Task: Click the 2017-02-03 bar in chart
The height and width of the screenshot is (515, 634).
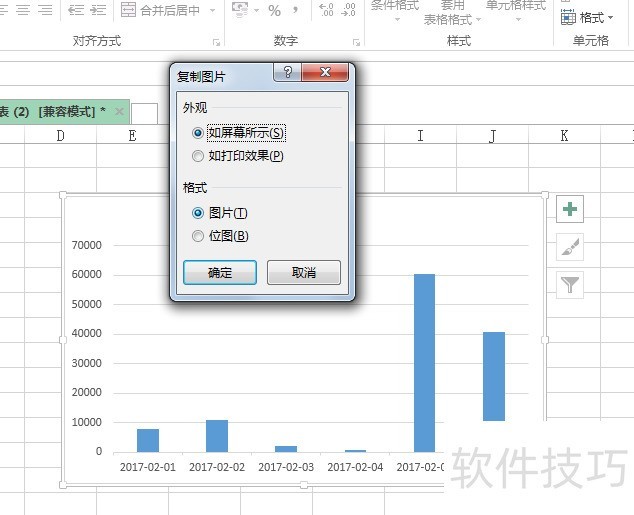Action: click(286, 449)
